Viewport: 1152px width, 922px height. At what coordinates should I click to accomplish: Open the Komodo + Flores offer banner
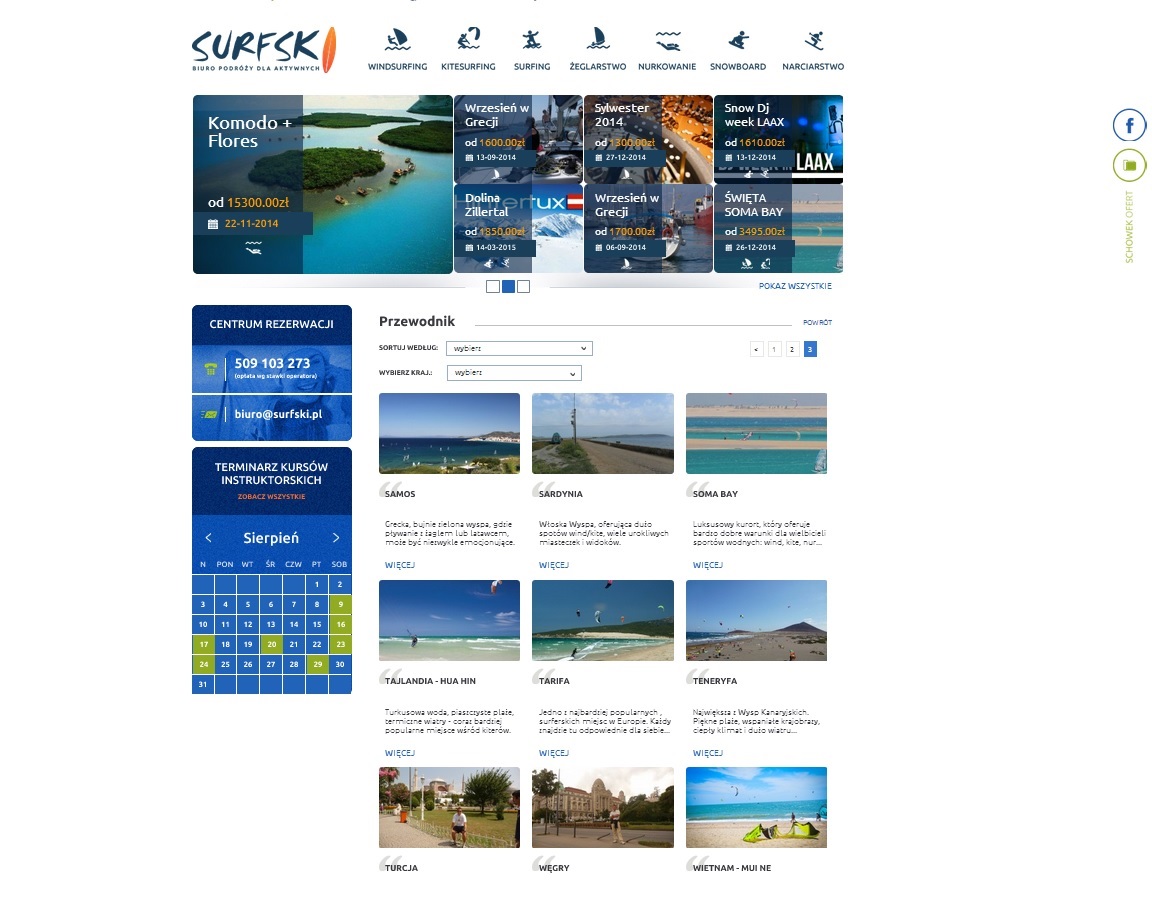pos(323,184)
